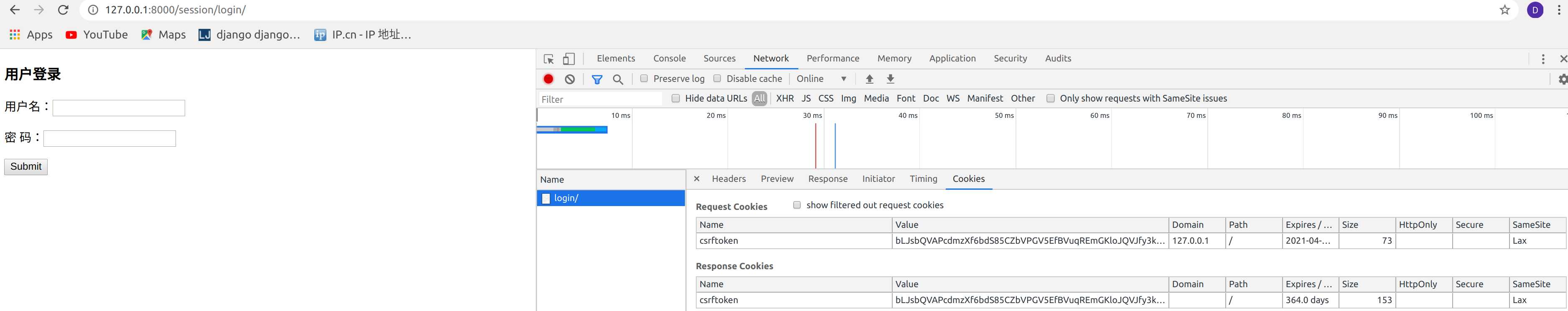Screen dimensions: 1568x311
Task: Activate the inspect element picker icon
Action: (548, 59)
